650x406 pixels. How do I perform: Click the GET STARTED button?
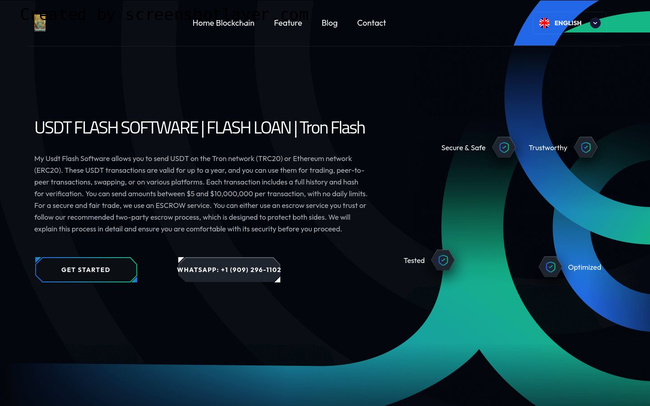(86, 270)
